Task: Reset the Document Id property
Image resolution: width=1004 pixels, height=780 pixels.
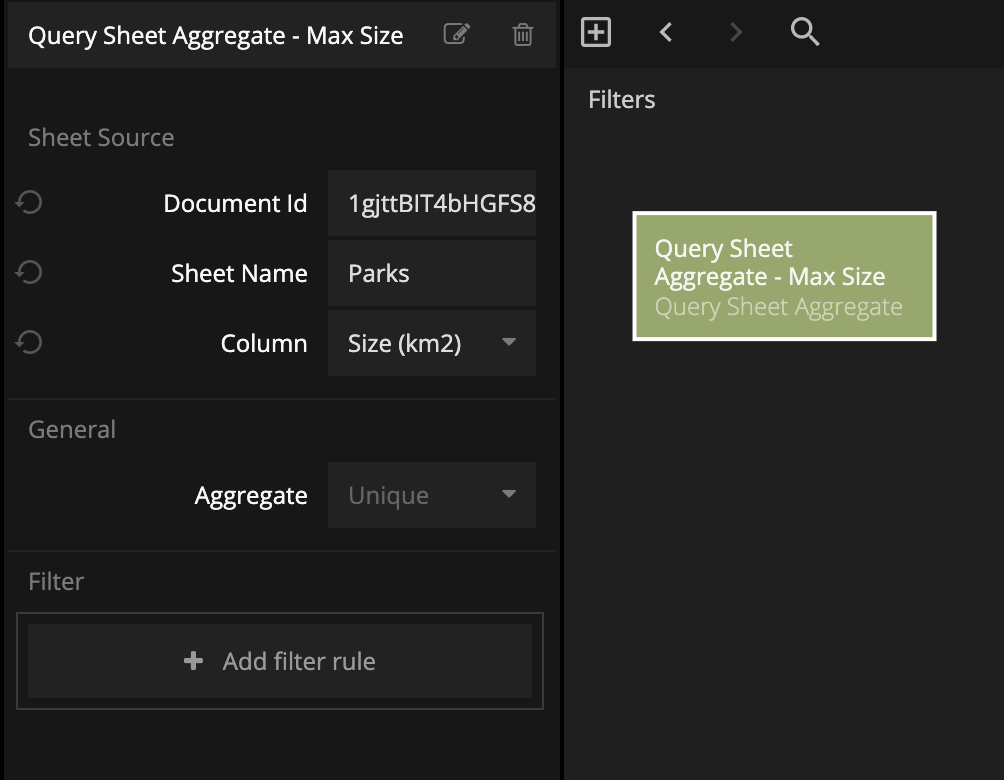Action: coord(29,203)
